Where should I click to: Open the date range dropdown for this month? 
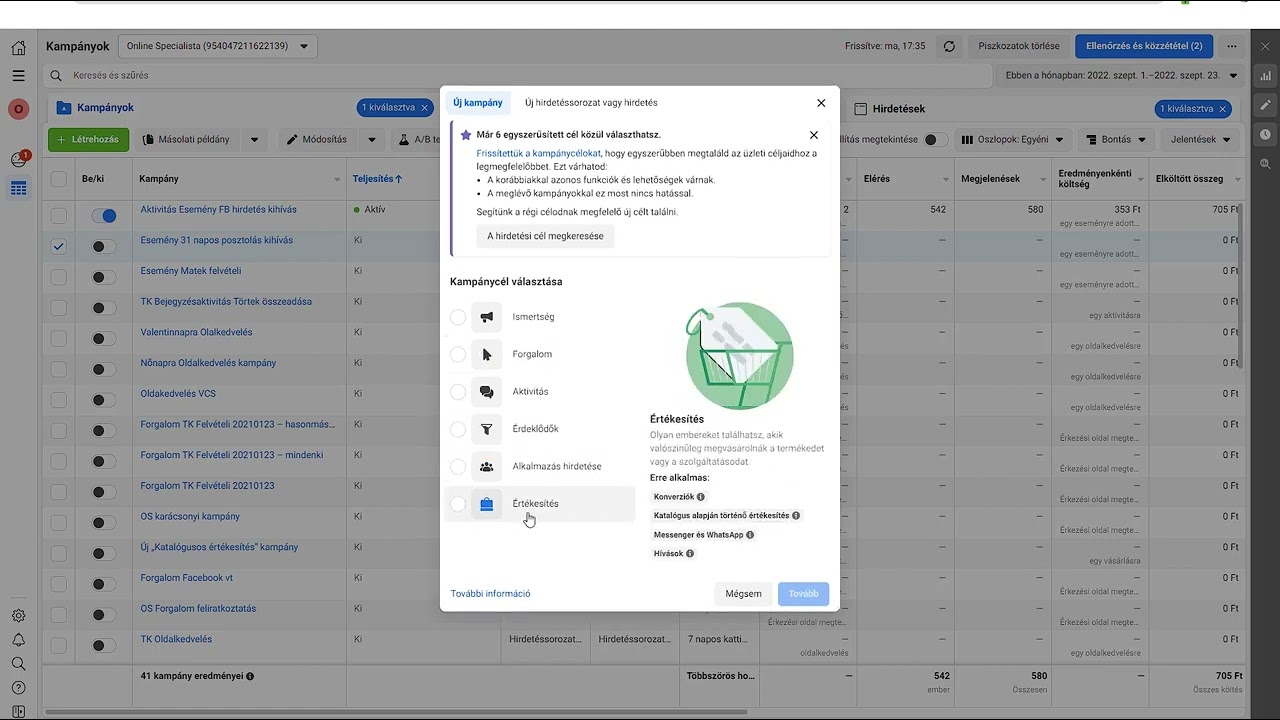[x=1119, y=76]
